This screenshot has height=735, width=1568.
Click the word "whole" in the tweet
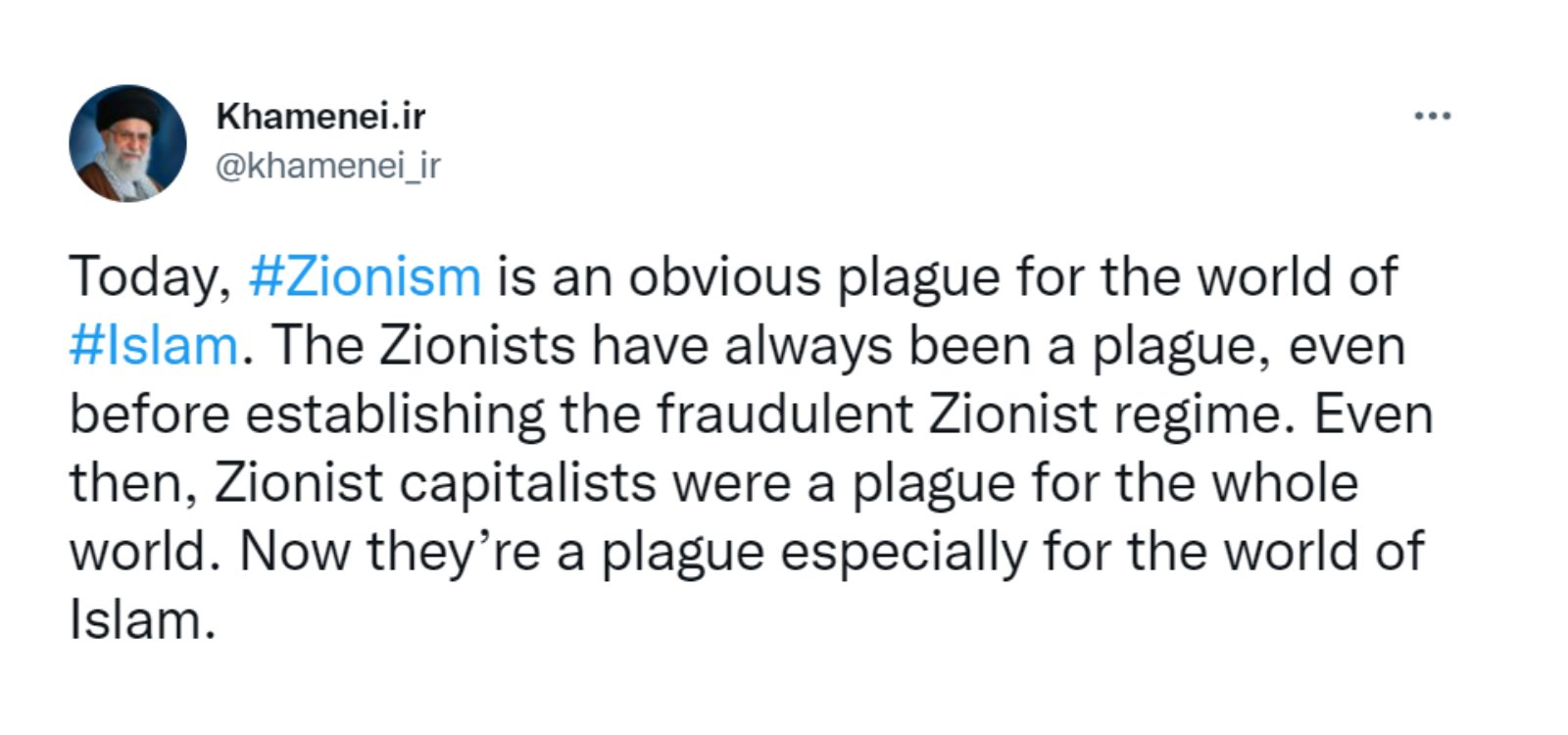1285,482
